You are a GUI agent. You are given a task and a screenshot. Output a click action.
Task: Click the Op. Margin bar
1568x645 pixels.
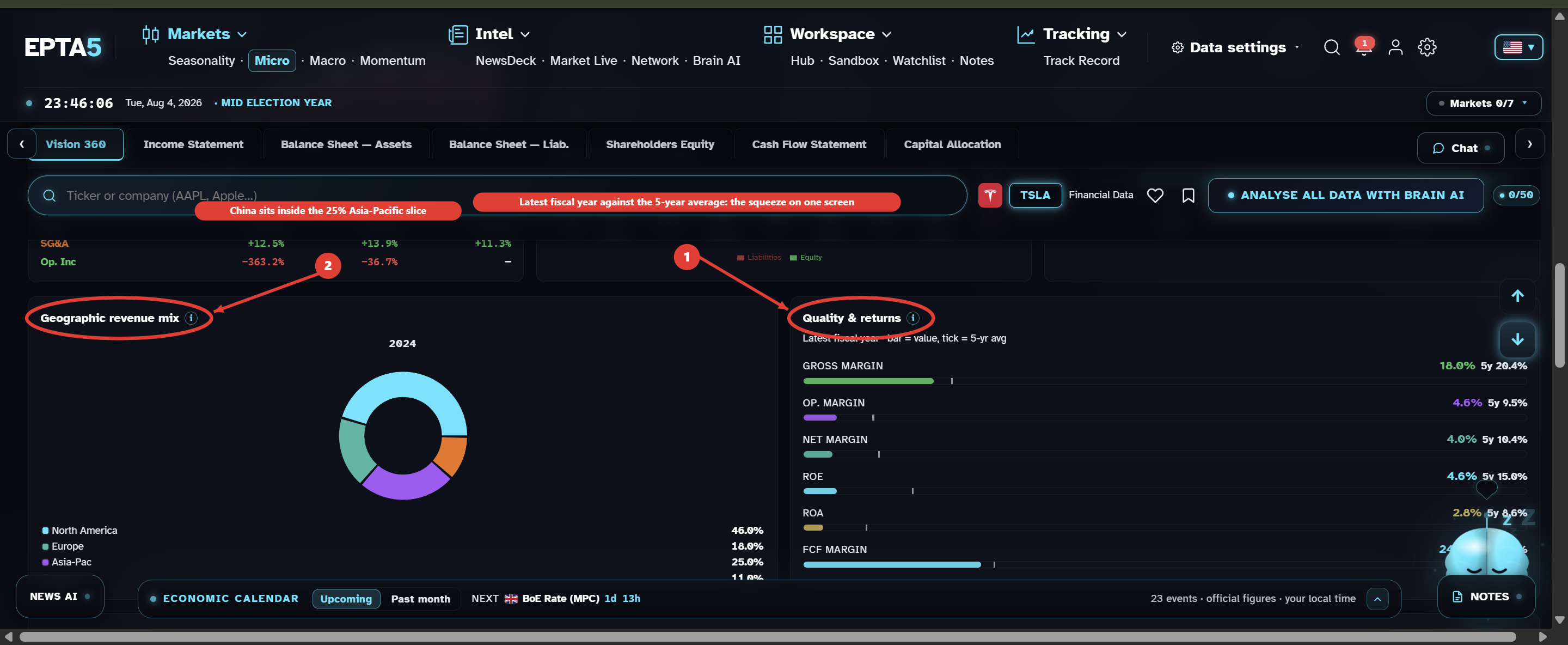1164,418
